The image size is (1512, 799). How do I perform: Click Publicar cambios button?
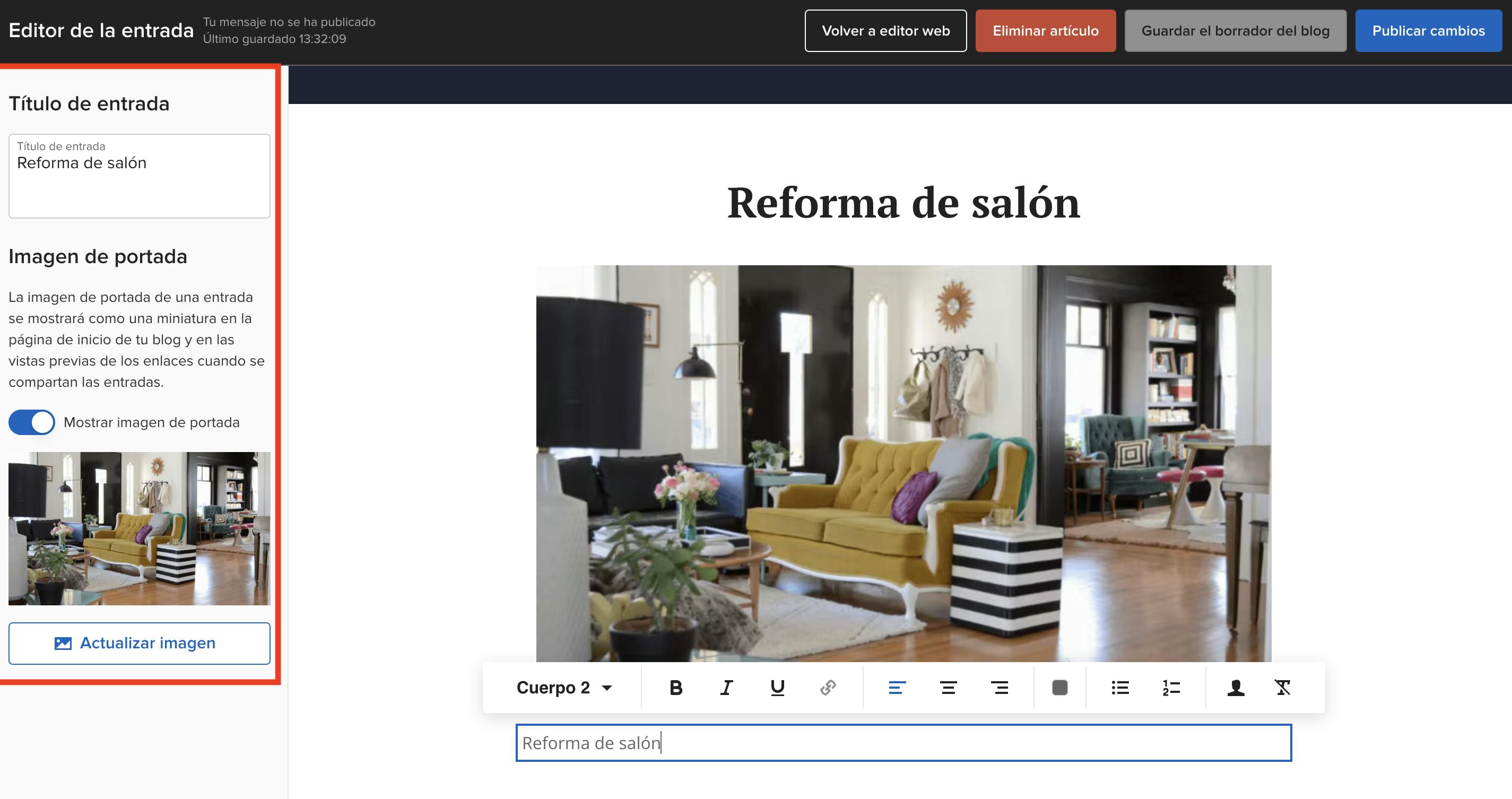[x=1429, y=31]
